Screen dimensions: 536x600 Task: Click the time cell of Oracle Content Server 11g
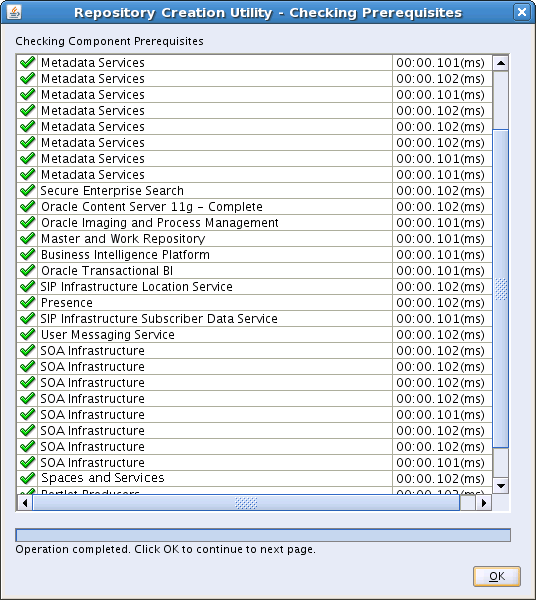click(x=442, y=207)
